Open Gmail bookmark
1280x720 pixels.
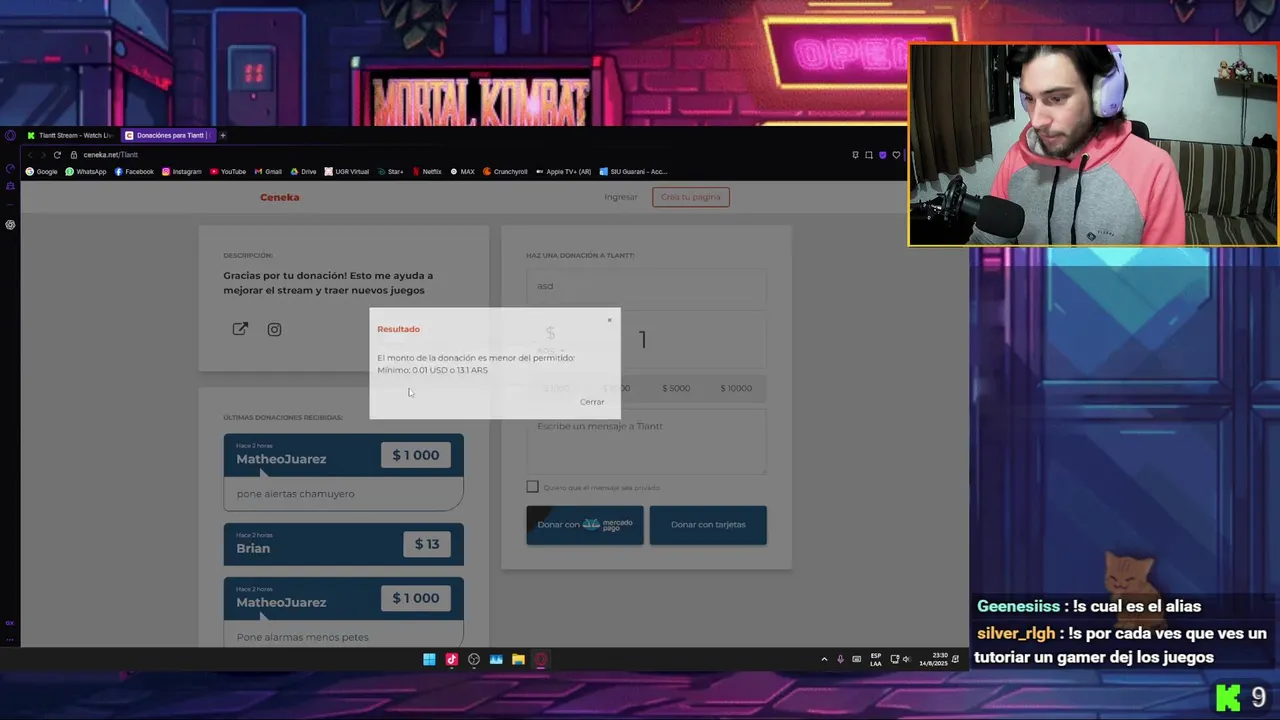click(x=268, y=172)
